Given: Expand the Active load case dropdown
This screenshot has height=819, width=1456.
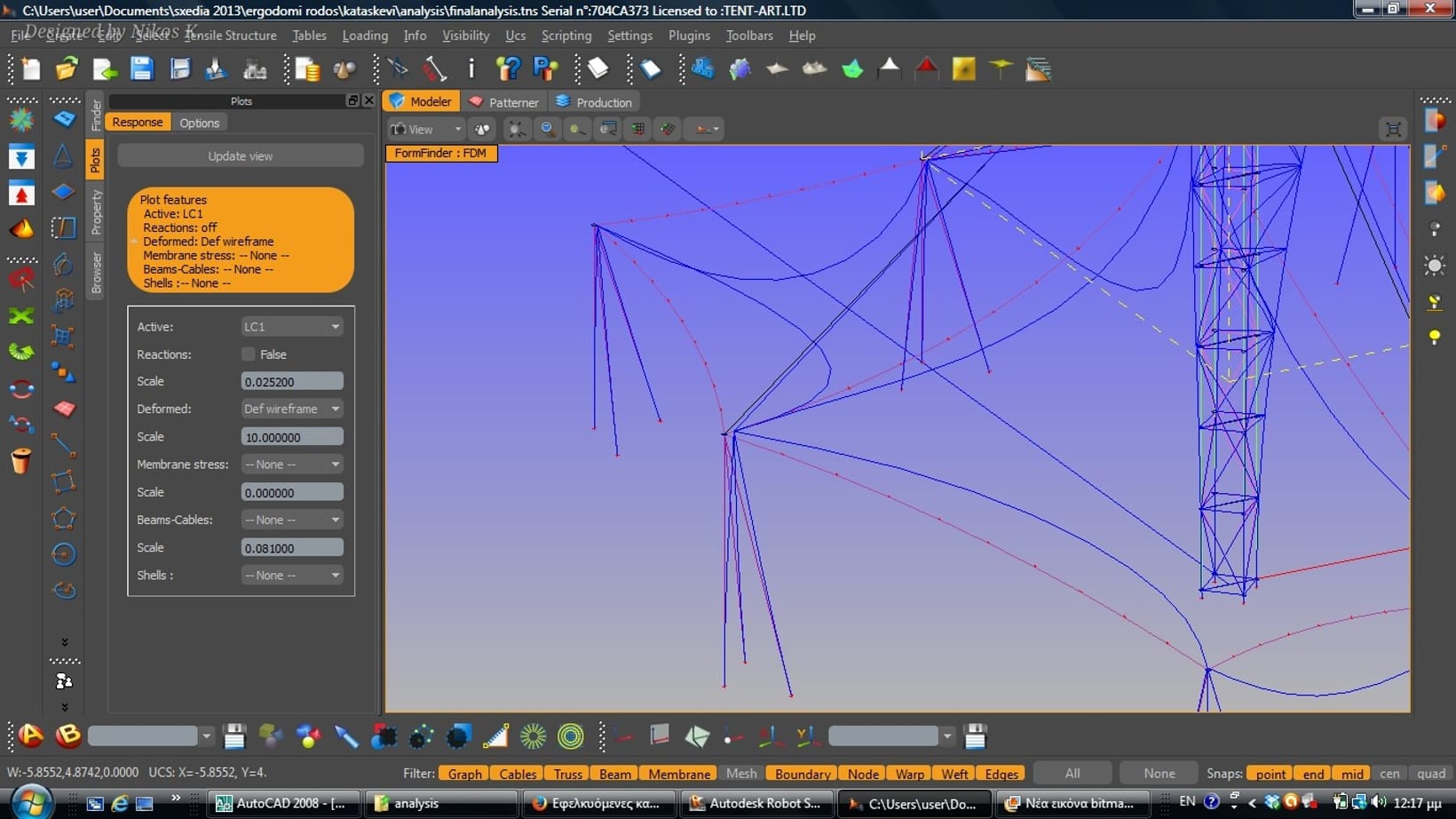Looking at the screenshot, I should (291, 327).
